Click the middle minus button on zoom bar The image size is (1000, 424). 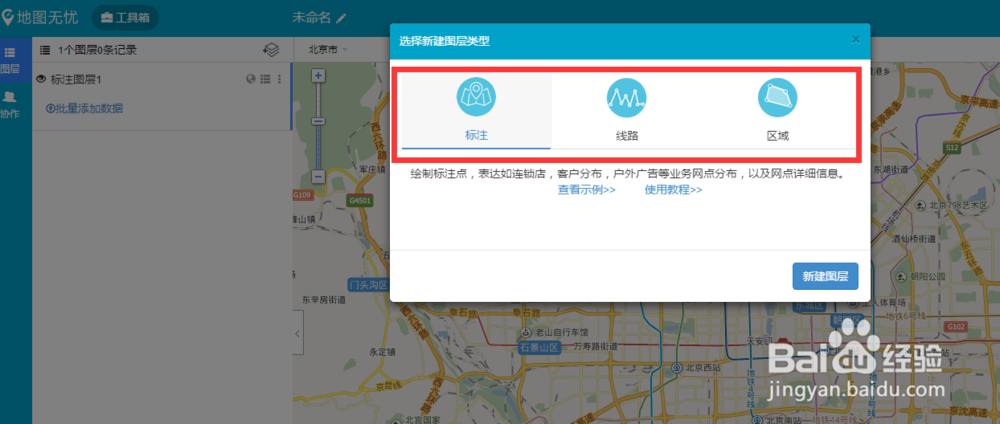[319, 121]
